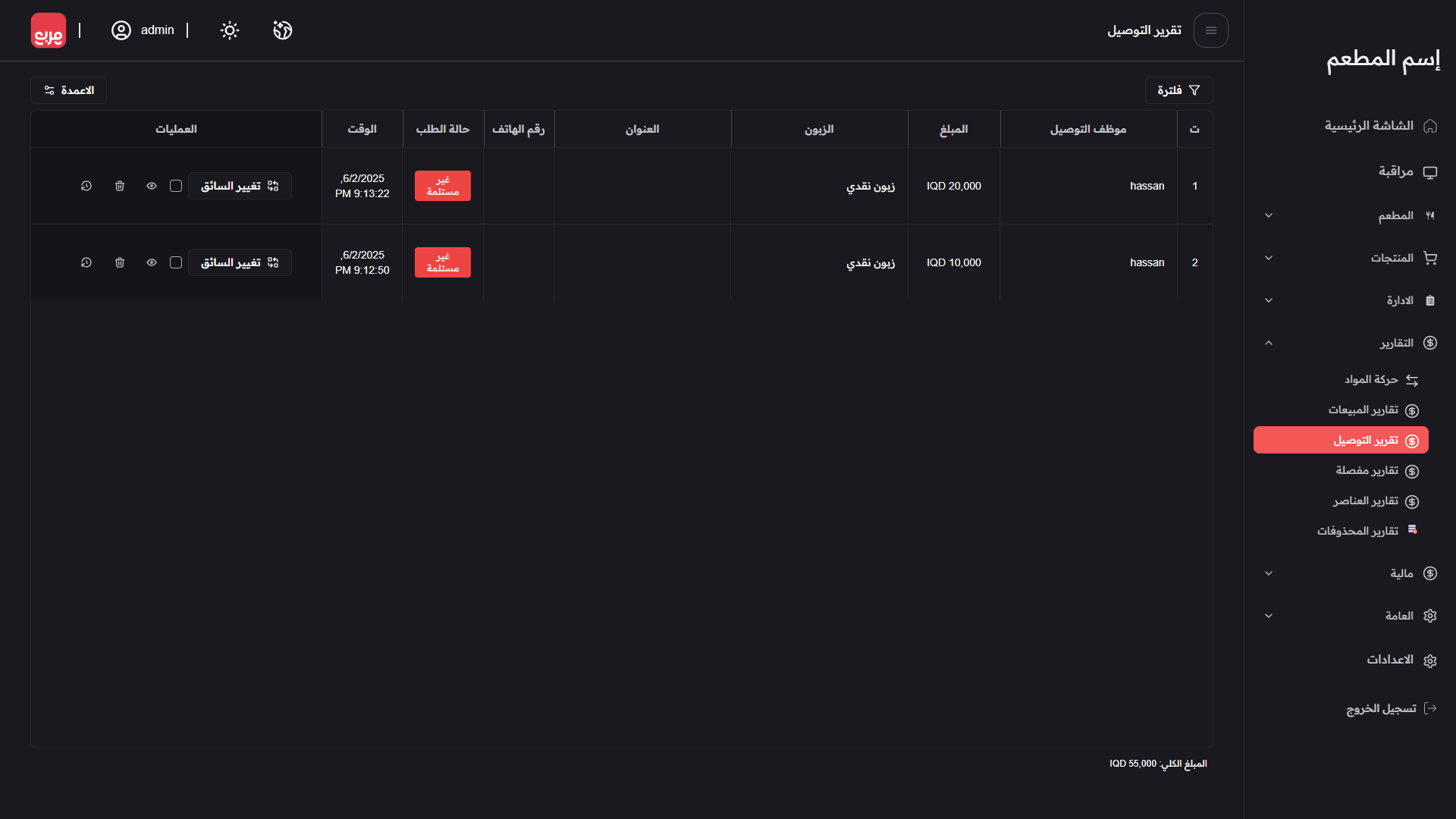The width and height of the screenshot is (1456, 819).
Task: Click تغيير السائق button in row 1
Action: pos(240,186)
